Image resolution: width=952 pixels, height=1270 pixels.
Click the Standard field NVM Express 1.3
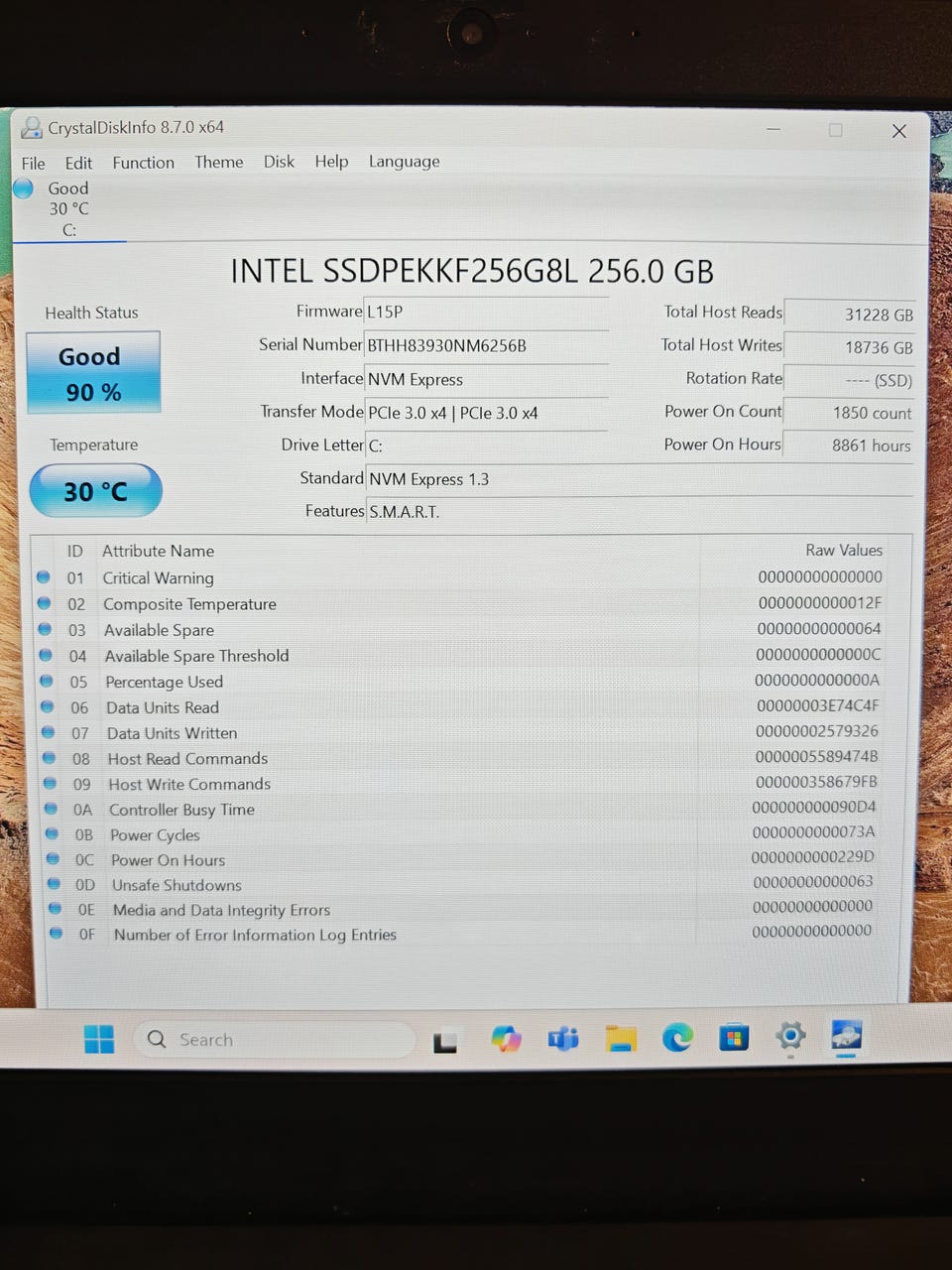[639, 479]
